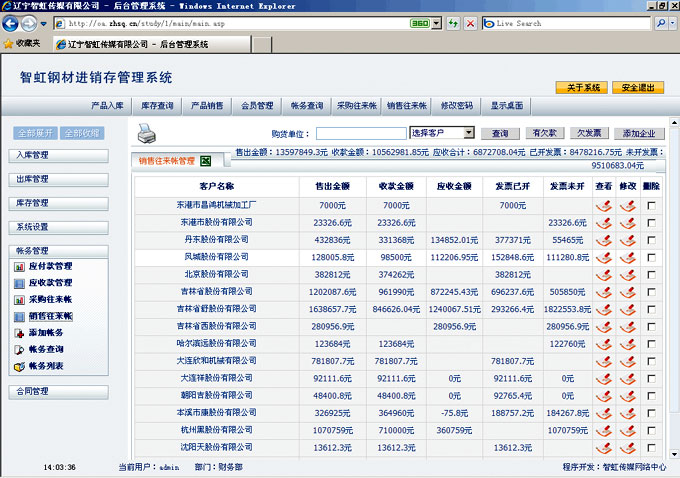Click the view icon for 东港市昌鸿机械加工厂
Image resolution: width=680 pixels, height=478 pixels.
click(603, 205)
